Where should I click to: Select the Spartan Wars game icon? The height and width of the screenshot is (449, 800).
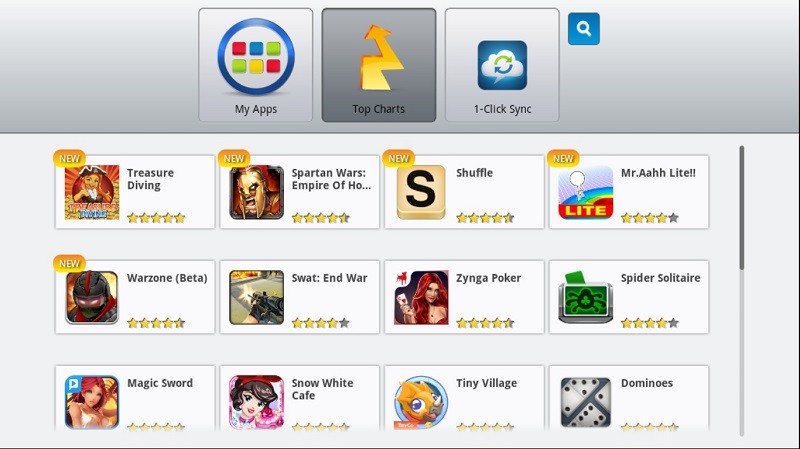[257, 192]
